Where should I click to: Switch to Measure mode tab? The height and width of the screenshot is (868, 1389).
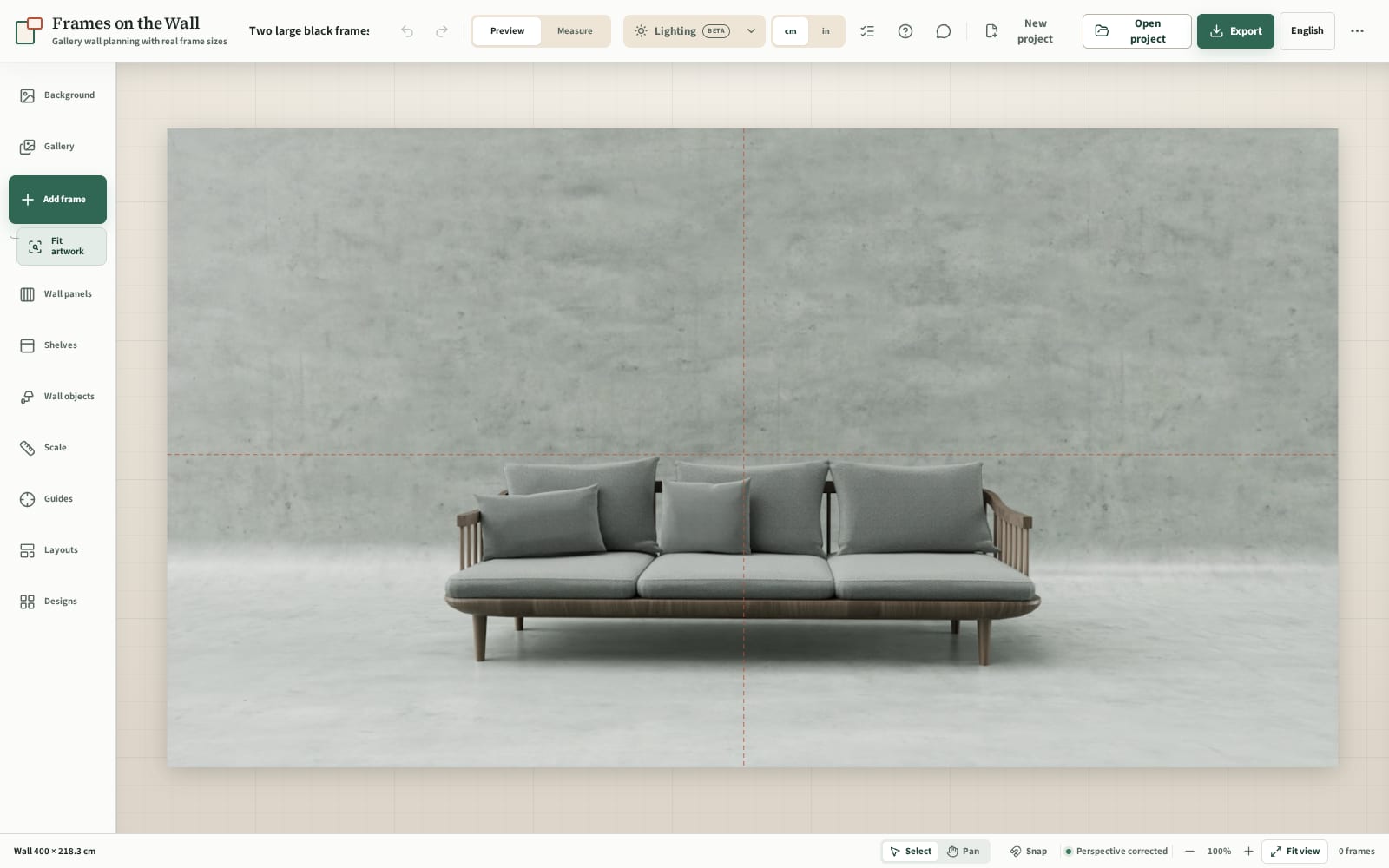point(575,31)
